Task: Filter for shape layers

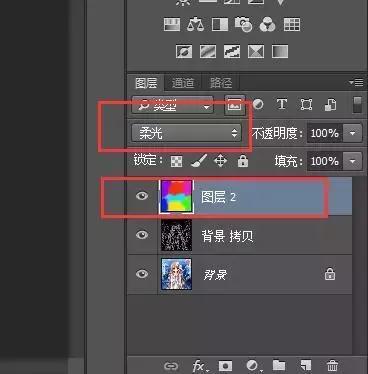Action: click(x=306, y=105)
